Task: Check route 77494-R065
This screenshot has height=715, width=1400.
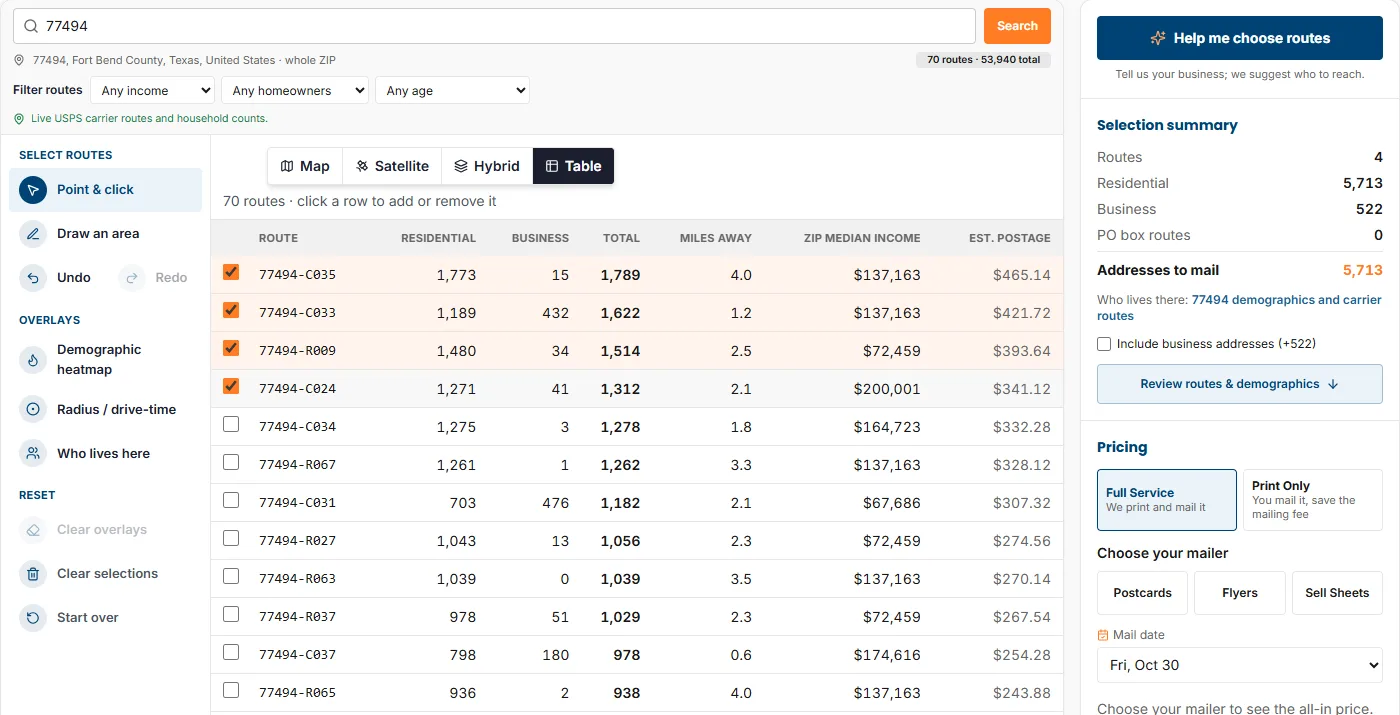Action: 231,690
